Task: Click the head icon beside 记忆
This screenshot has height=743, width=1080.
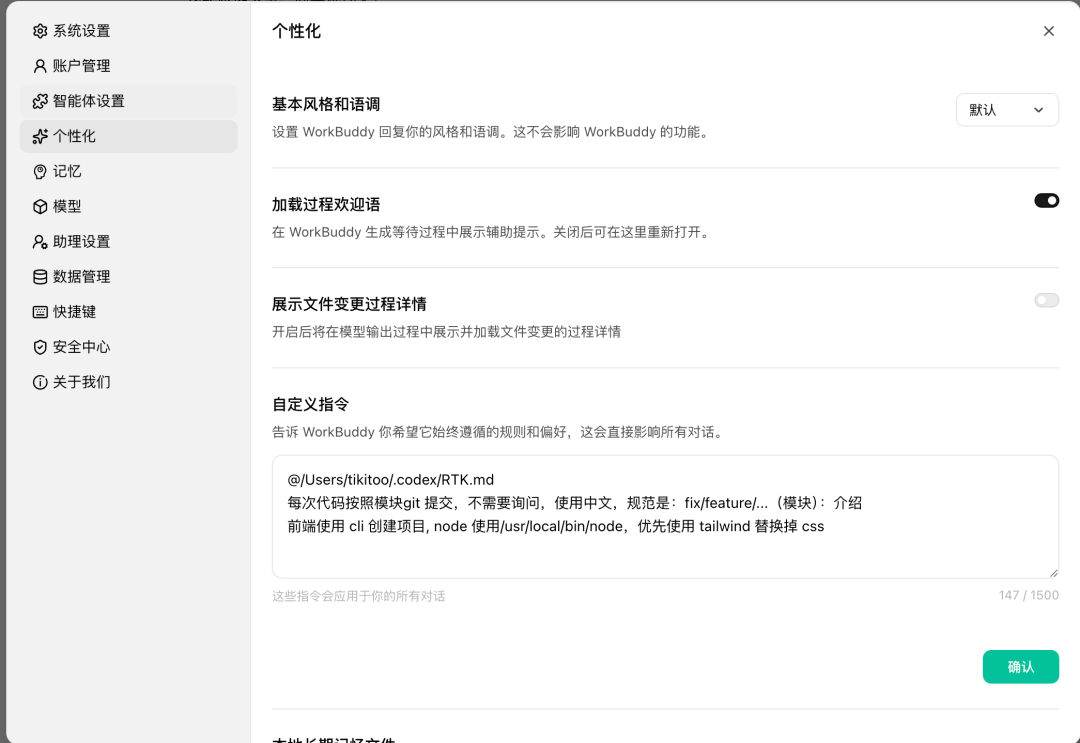Action: [x=40, y=171]
